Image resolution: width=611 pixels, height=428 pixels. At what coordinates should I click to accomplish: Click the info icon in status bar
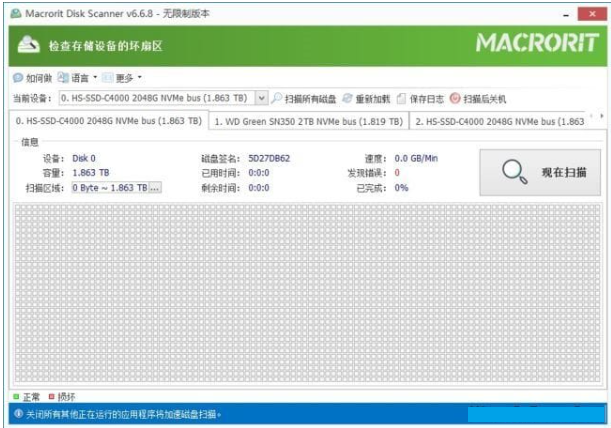click(18, 414)
